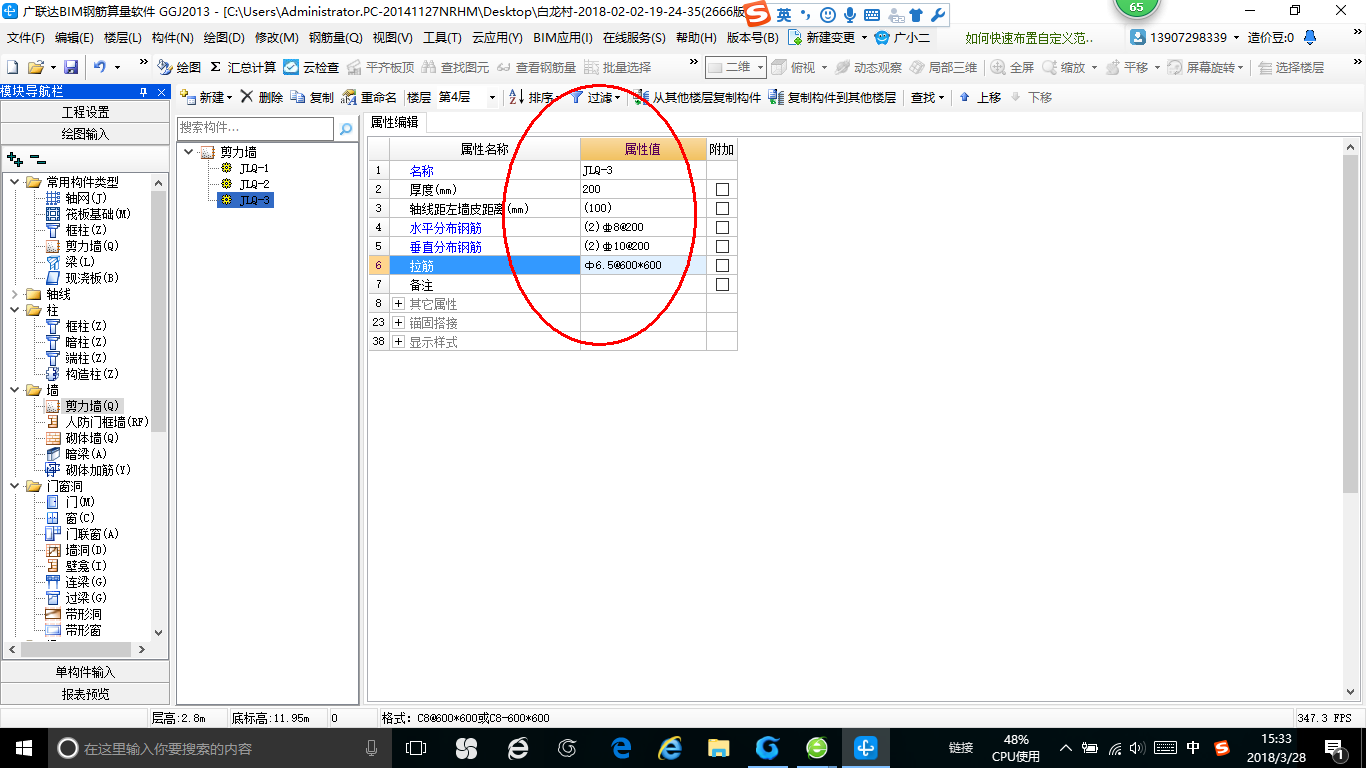Open the 绘图输入 panel button

tap(85, 133)
